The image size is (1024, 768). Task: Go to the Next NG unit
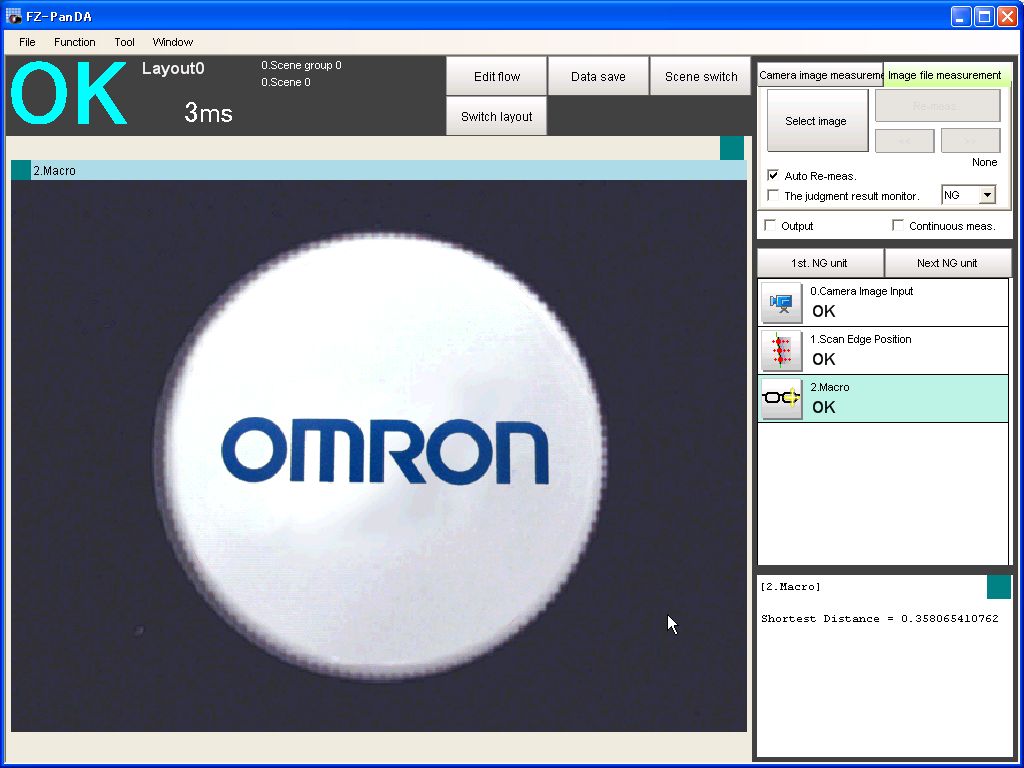point(948,263)
